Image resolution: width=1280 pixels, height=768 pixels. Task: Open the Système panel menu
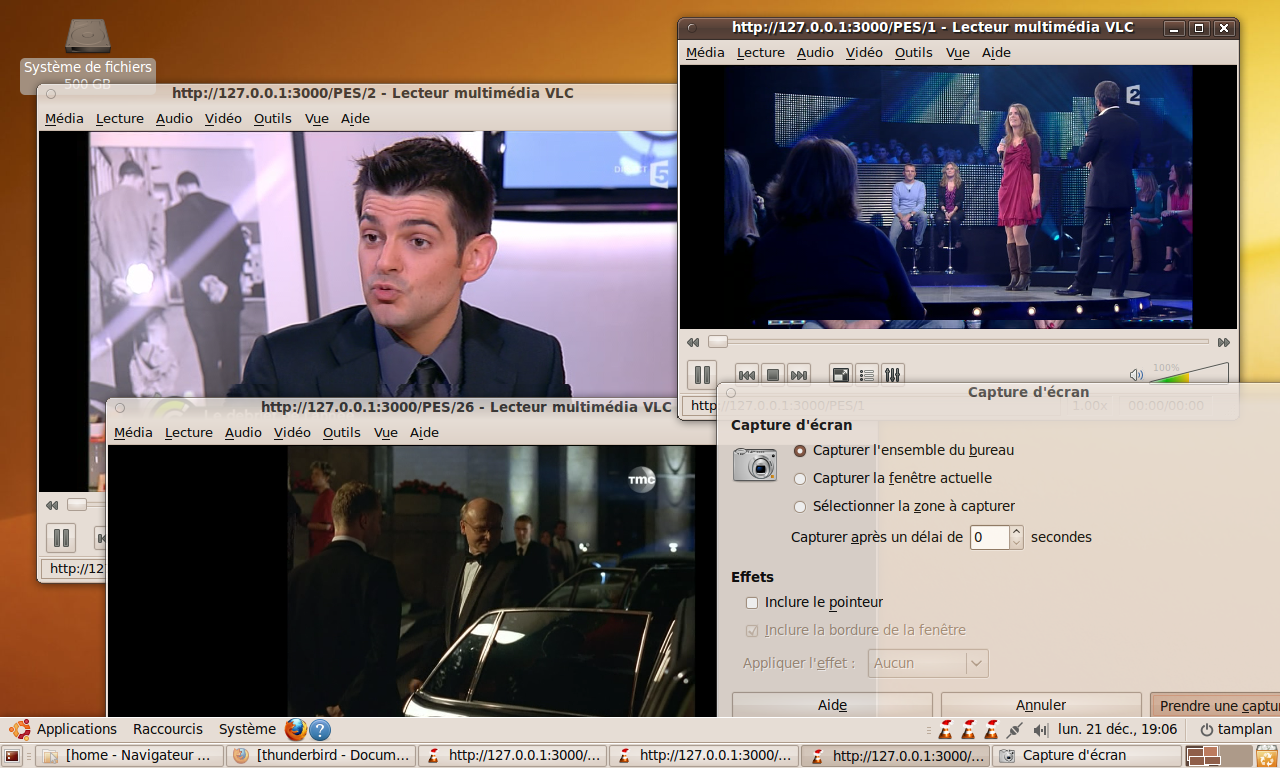247,729
